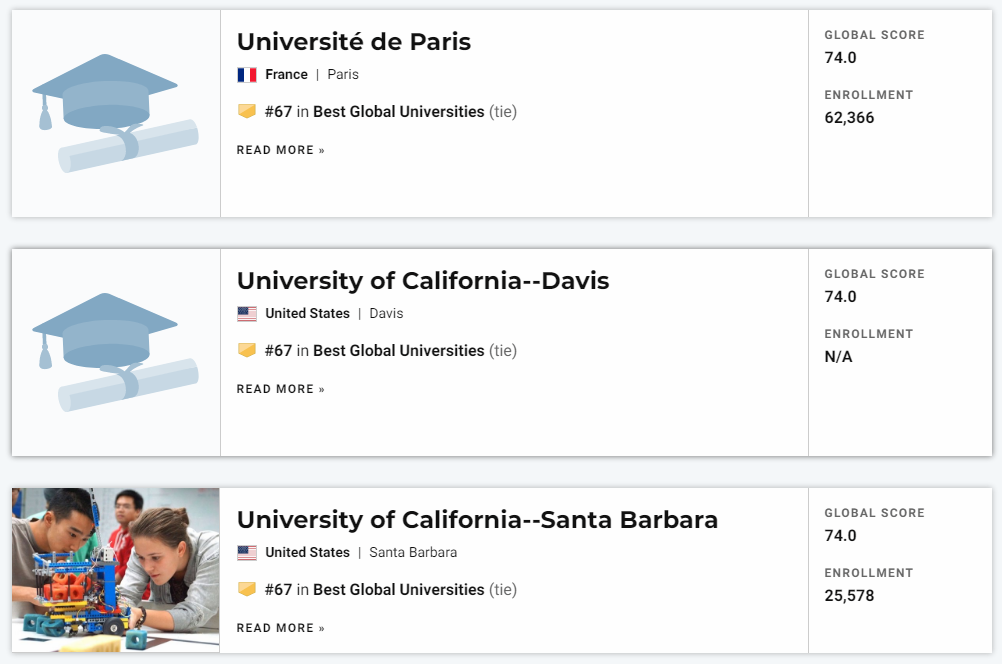The height and width of the screenshot is (664, 1002).
Task: Open the University of California--Davis title link
Action: 423,281
